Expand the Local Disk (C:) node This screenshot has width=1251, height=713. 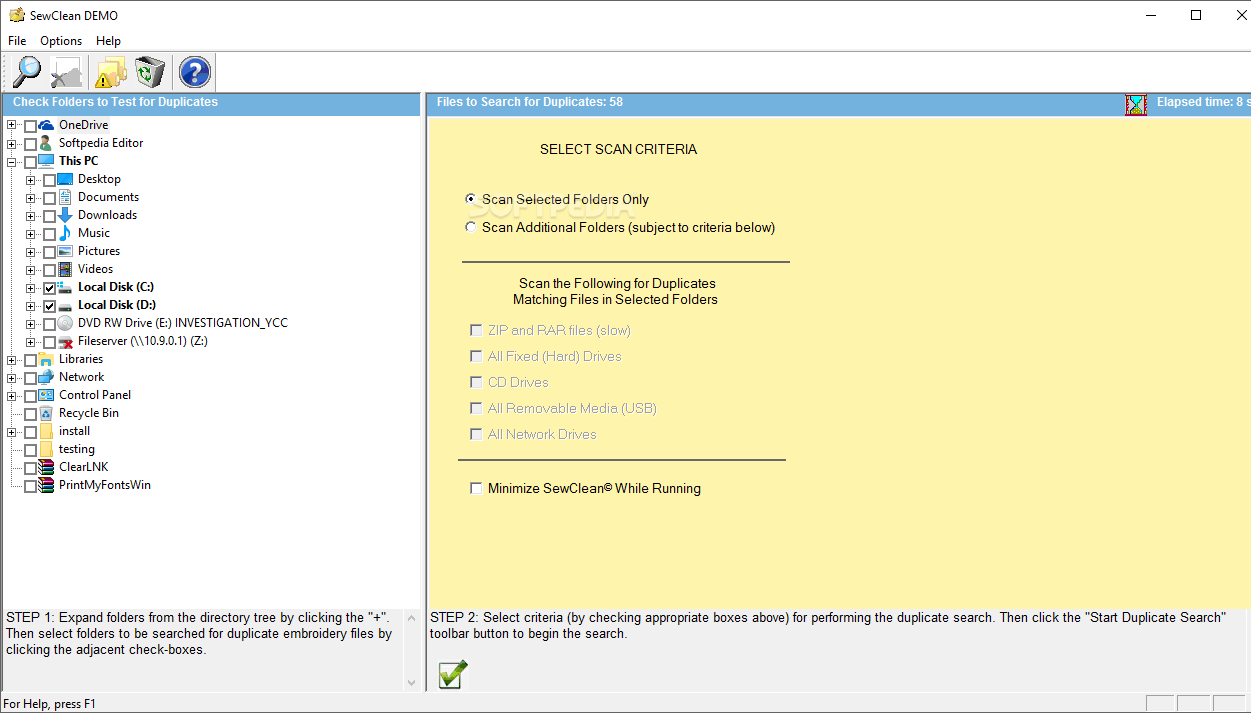coord(31,287)
